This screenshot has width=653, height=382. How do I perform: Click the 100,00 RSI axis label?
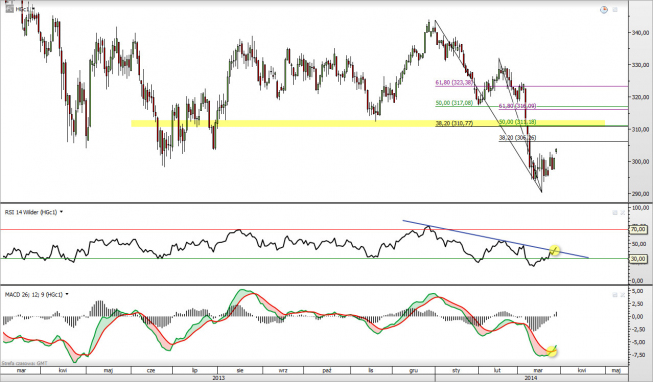coord(640,207)
